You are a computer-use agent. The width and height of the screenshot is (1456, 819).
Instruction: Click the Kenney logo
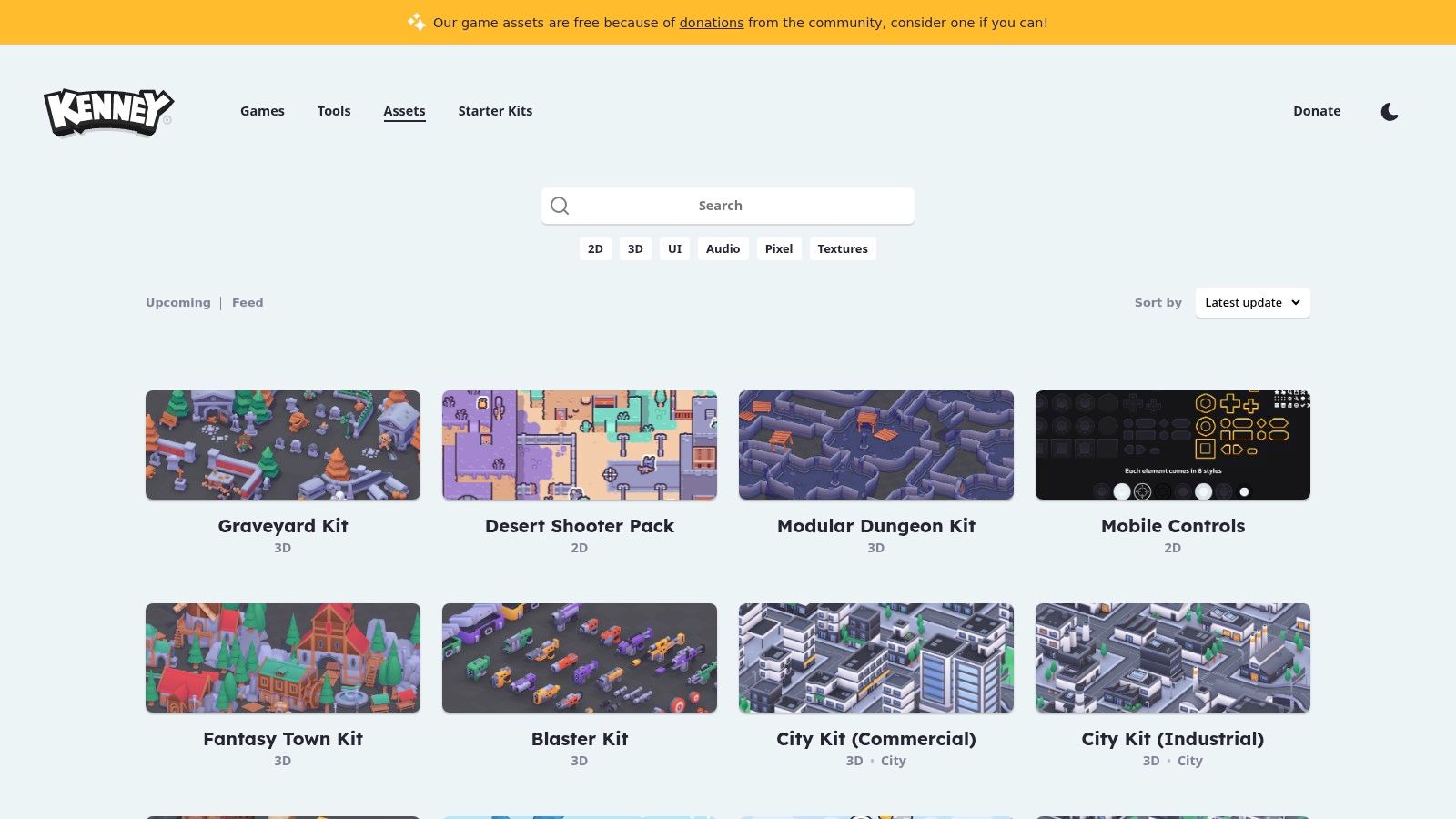(x=108, y=112)
